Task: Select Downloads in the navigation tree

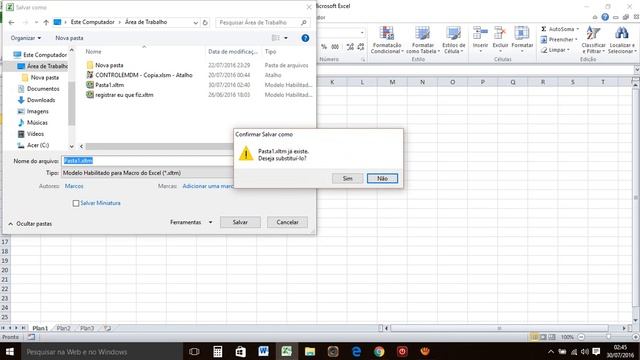Action: (x=37, y=100)
